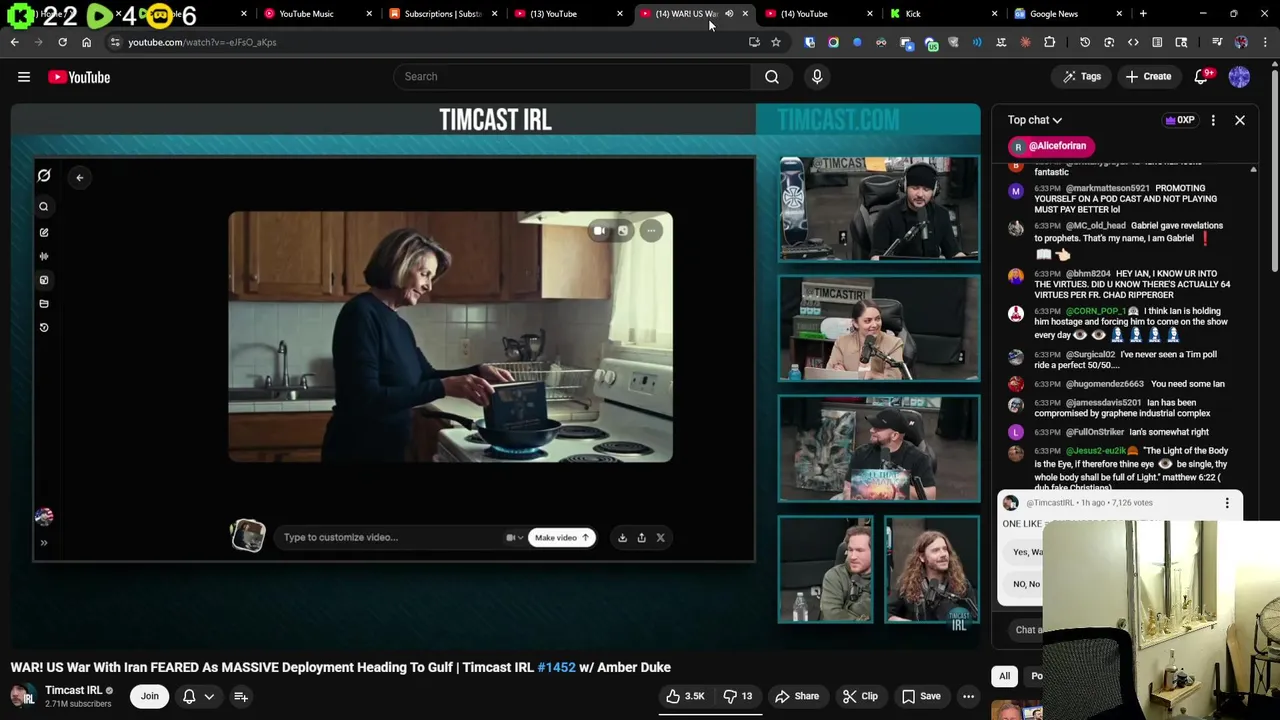Start voice search with the microphone icon

817,77
